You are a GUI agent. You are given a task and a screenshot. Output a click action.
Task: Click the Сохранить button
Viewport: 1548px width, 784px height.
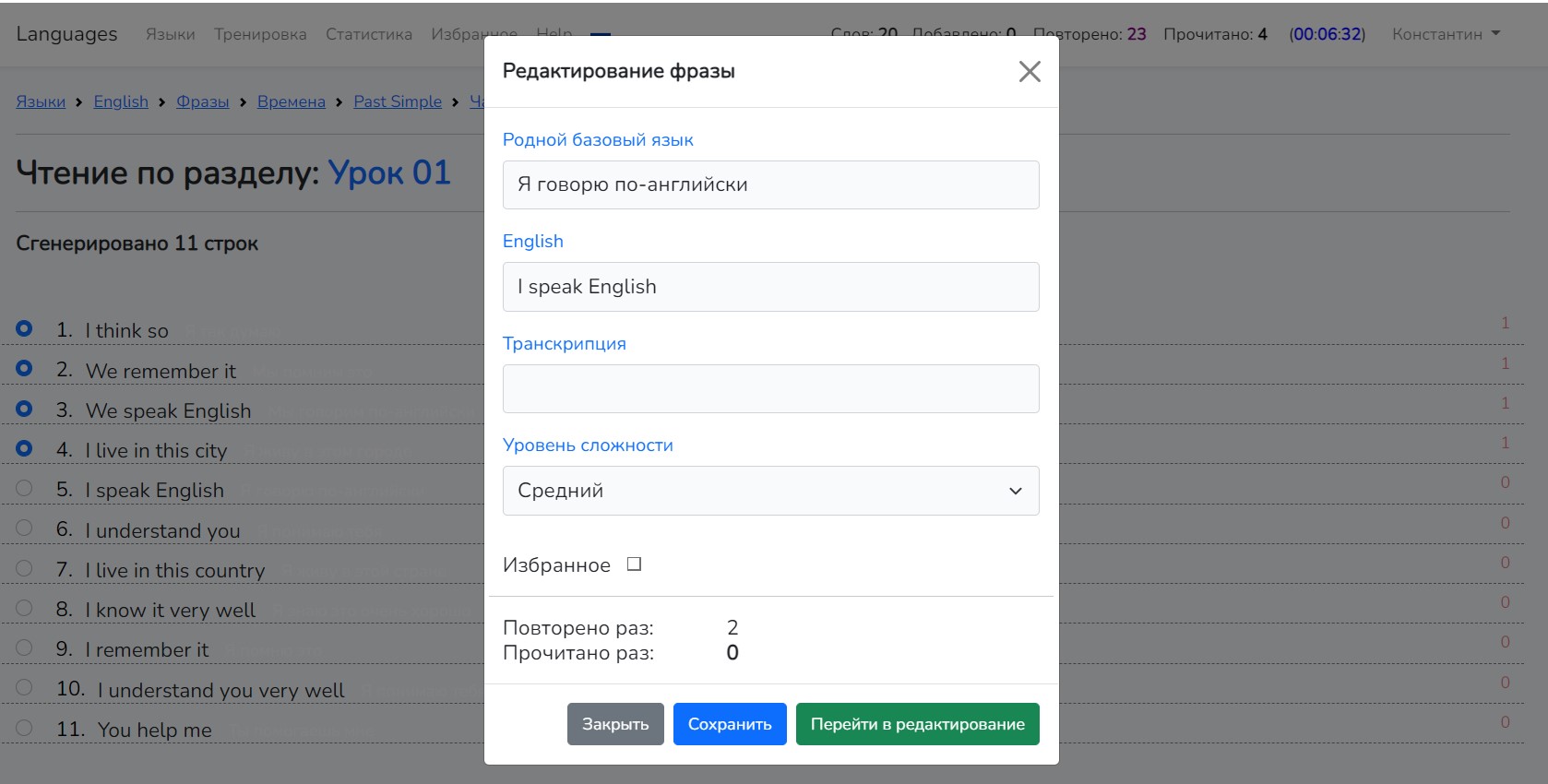(729, 724)
